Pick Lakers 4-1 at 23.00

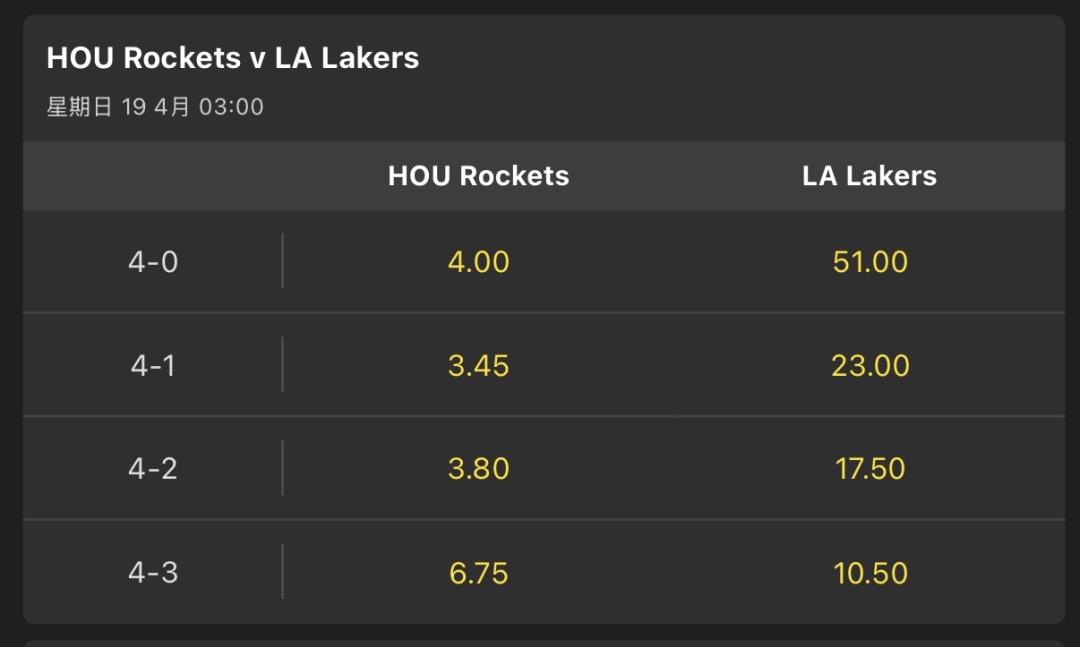(x=870, y=365)
